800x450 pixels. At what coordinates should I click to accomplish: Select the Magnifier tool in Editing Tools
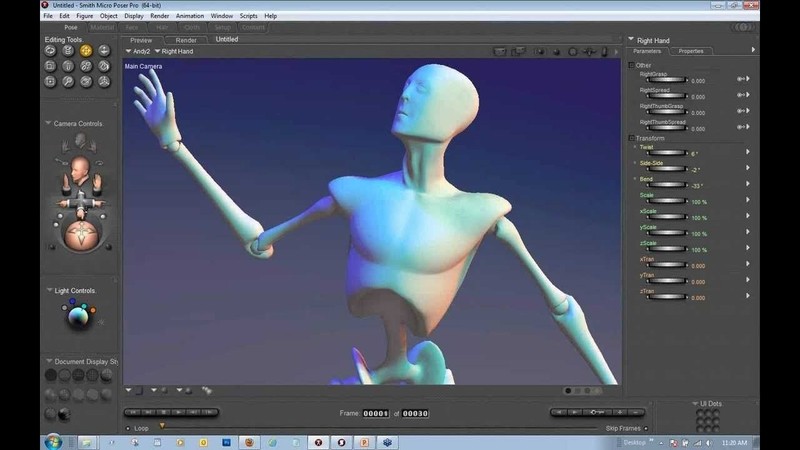68,82
